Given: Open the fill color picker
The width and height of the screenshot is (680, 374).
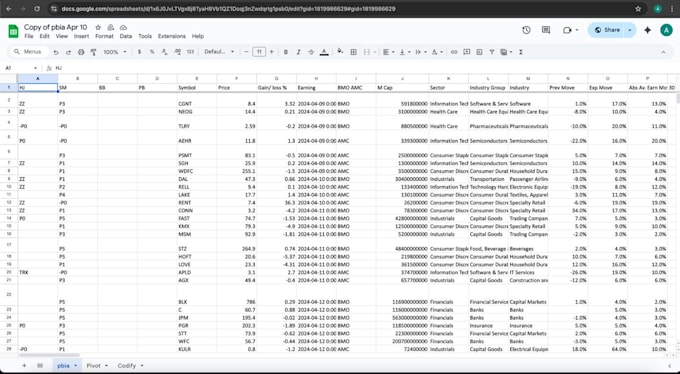Looking at the screenshot, I should tap(340, 52).
